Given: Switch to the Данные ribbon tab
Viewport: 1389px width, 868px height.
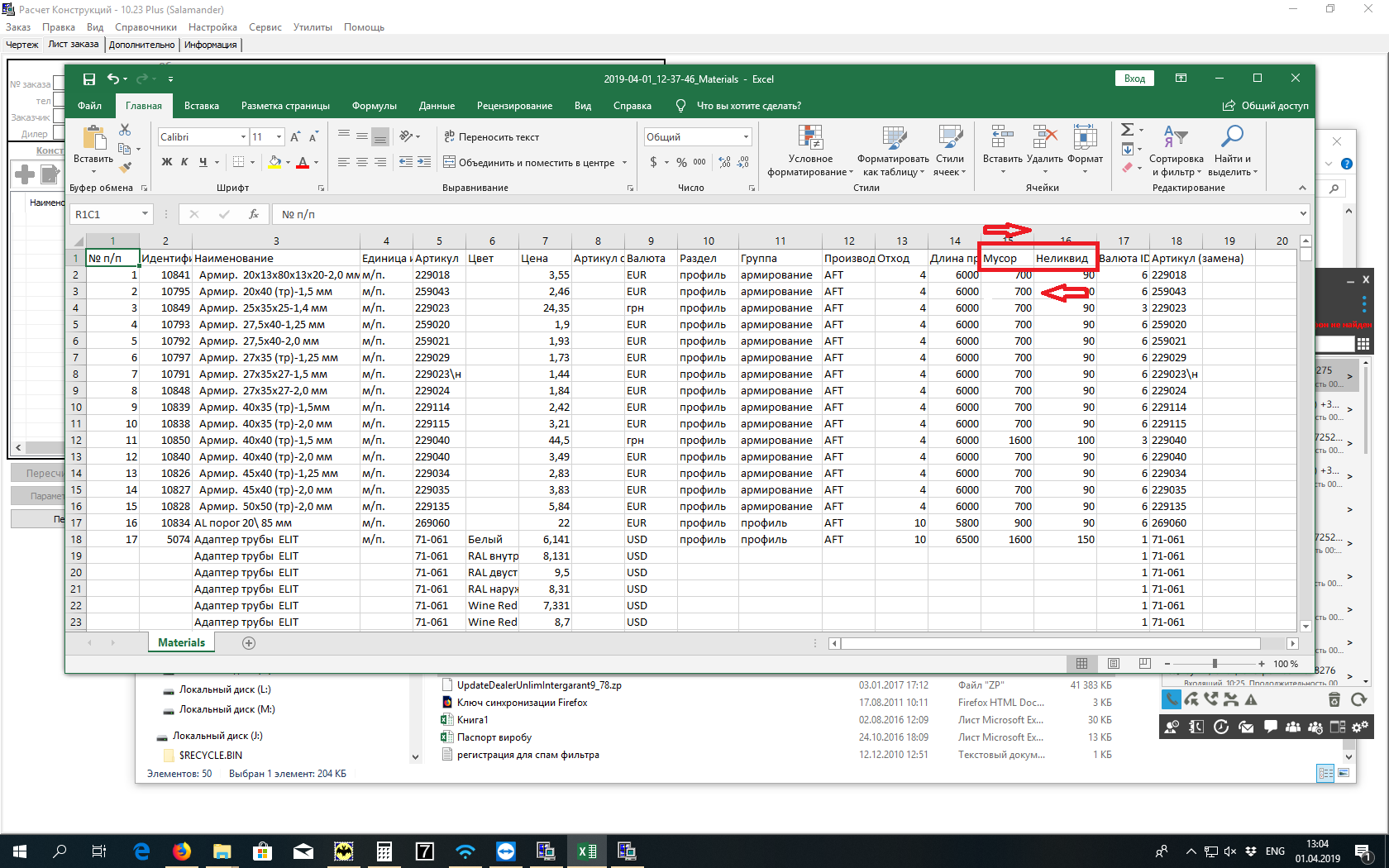Looking at the screenshot, I should (x=437, y=106).
